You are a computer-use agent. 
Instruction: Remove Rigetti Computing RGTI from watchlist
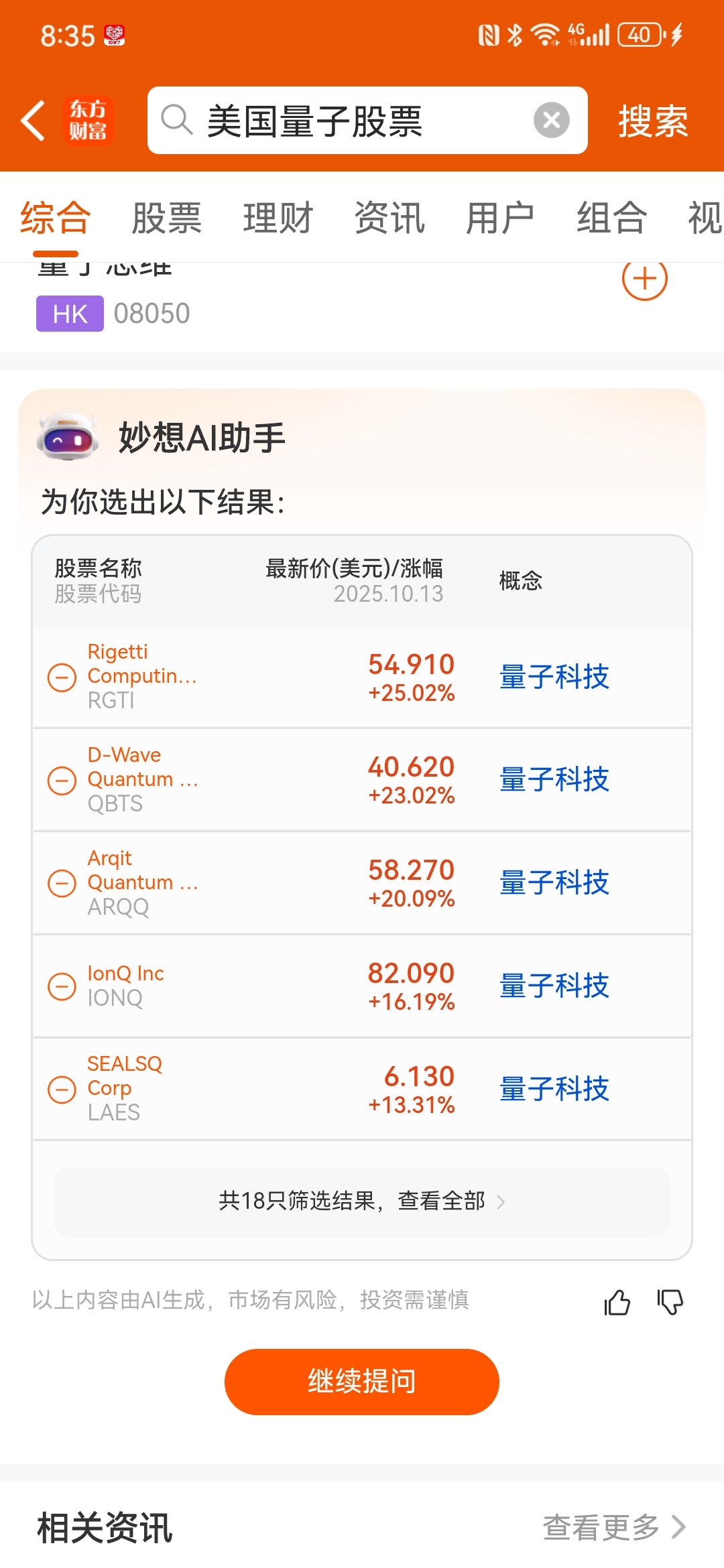(x=62, y=677)
